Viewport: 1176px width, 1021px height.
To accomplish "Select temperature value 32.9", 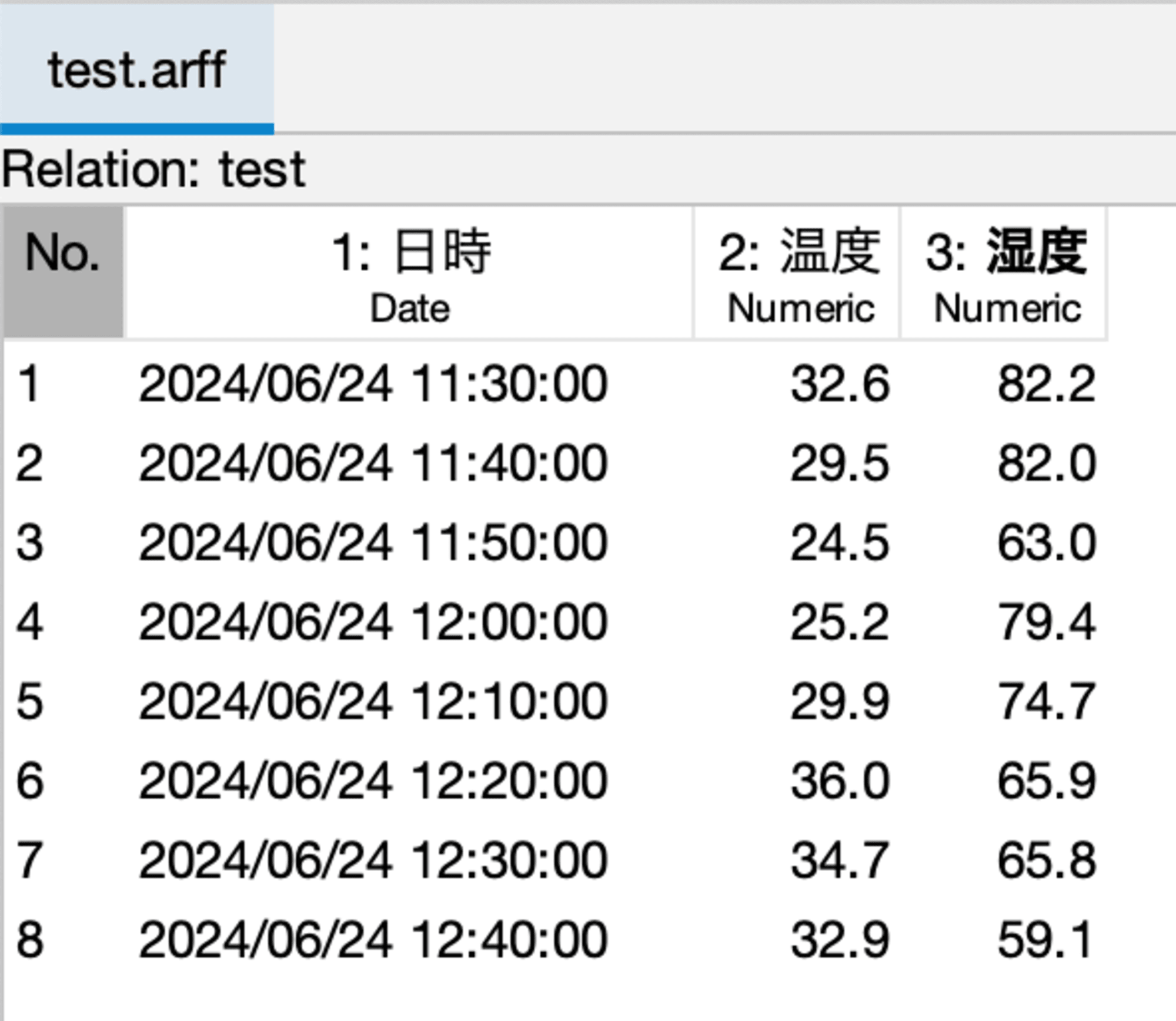I will tap(797, 939).
